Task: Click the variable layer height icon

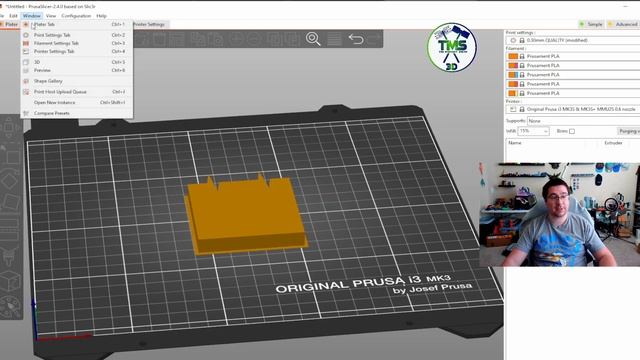Action: 334,39
